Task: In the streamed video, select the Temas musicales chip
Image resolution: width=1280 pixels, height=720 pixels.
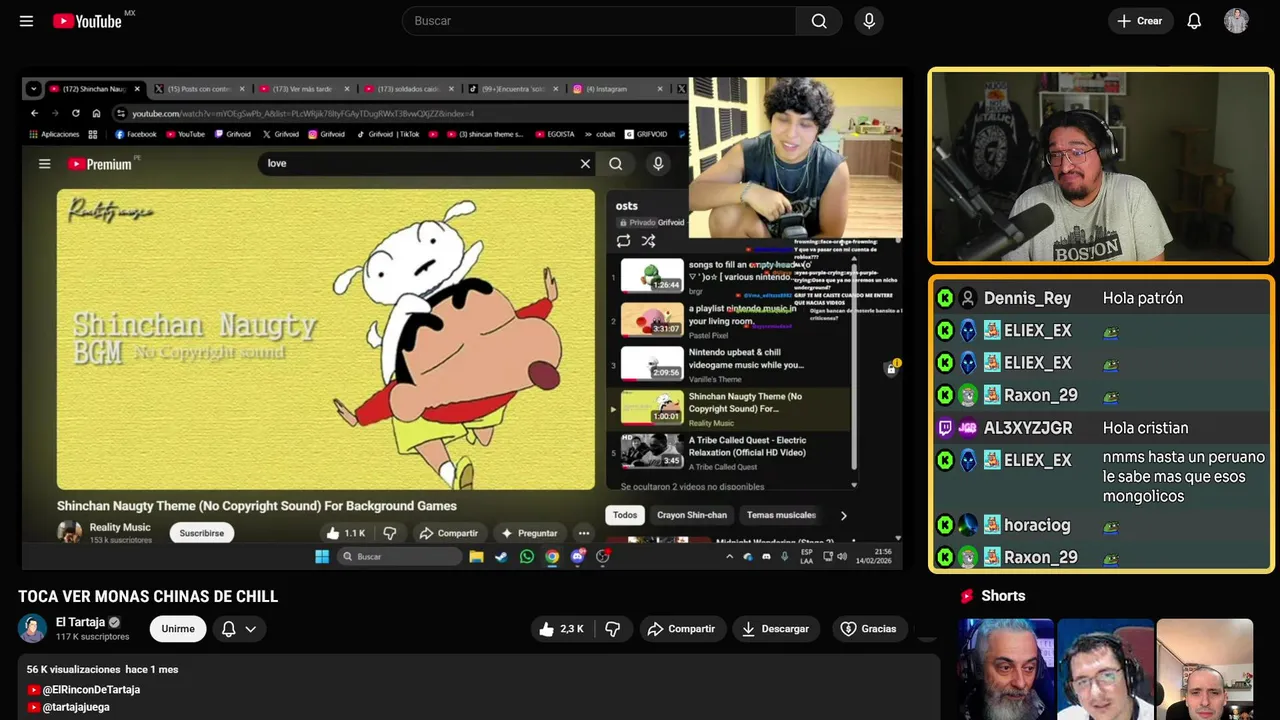Action: (x=781, y=515)
